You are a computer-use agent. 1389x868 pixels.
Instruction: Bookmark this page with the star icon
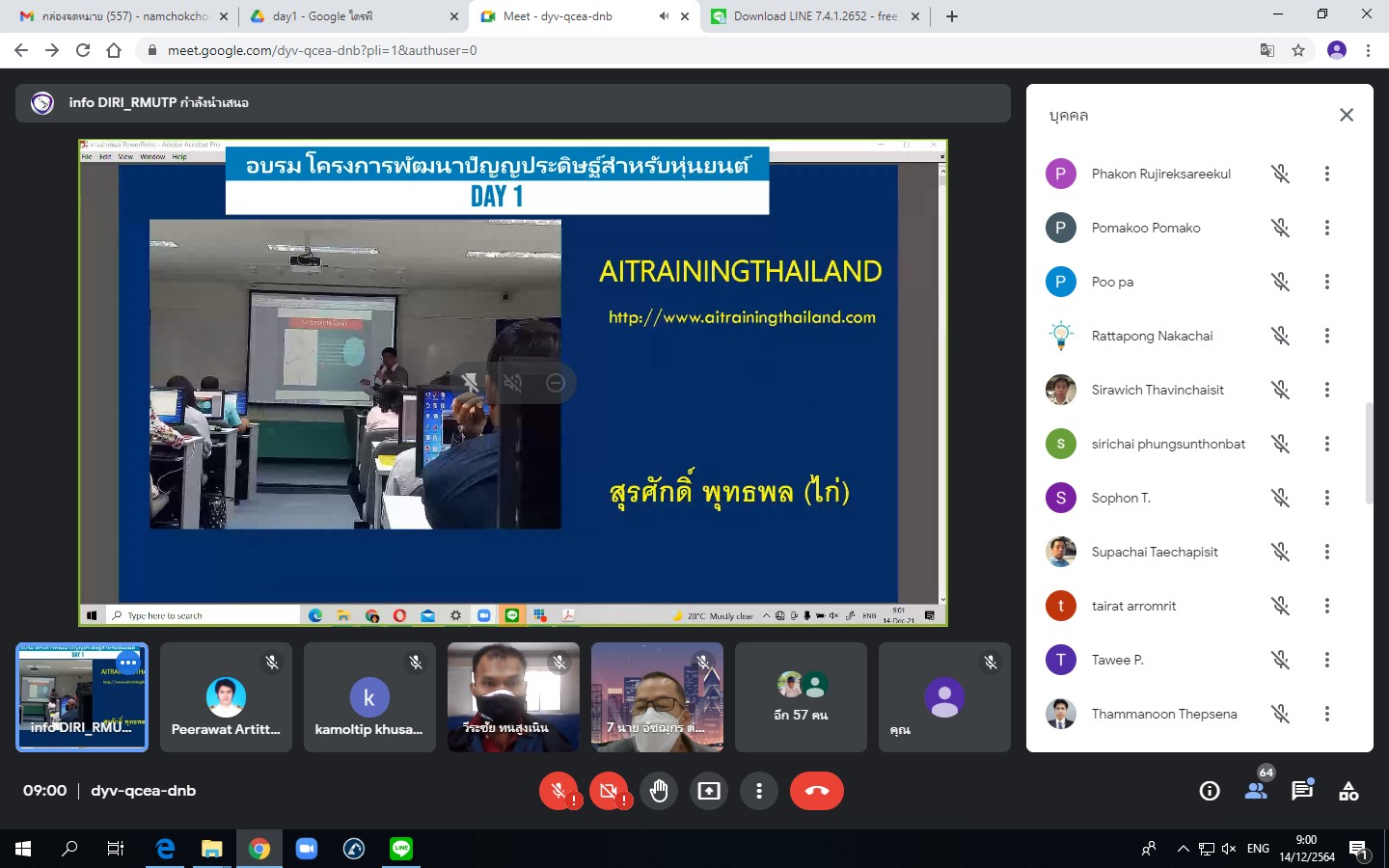[x=1298, y=50]
